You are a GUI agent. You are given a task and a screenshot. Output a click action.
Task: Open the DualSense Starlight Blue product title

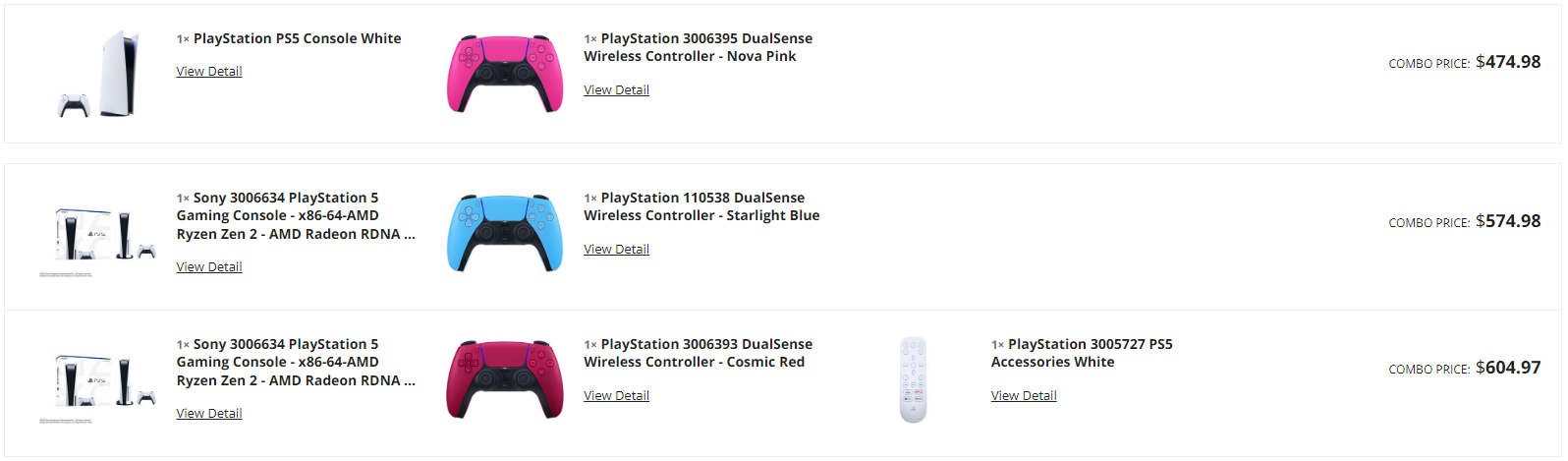(x=701, y=206)
